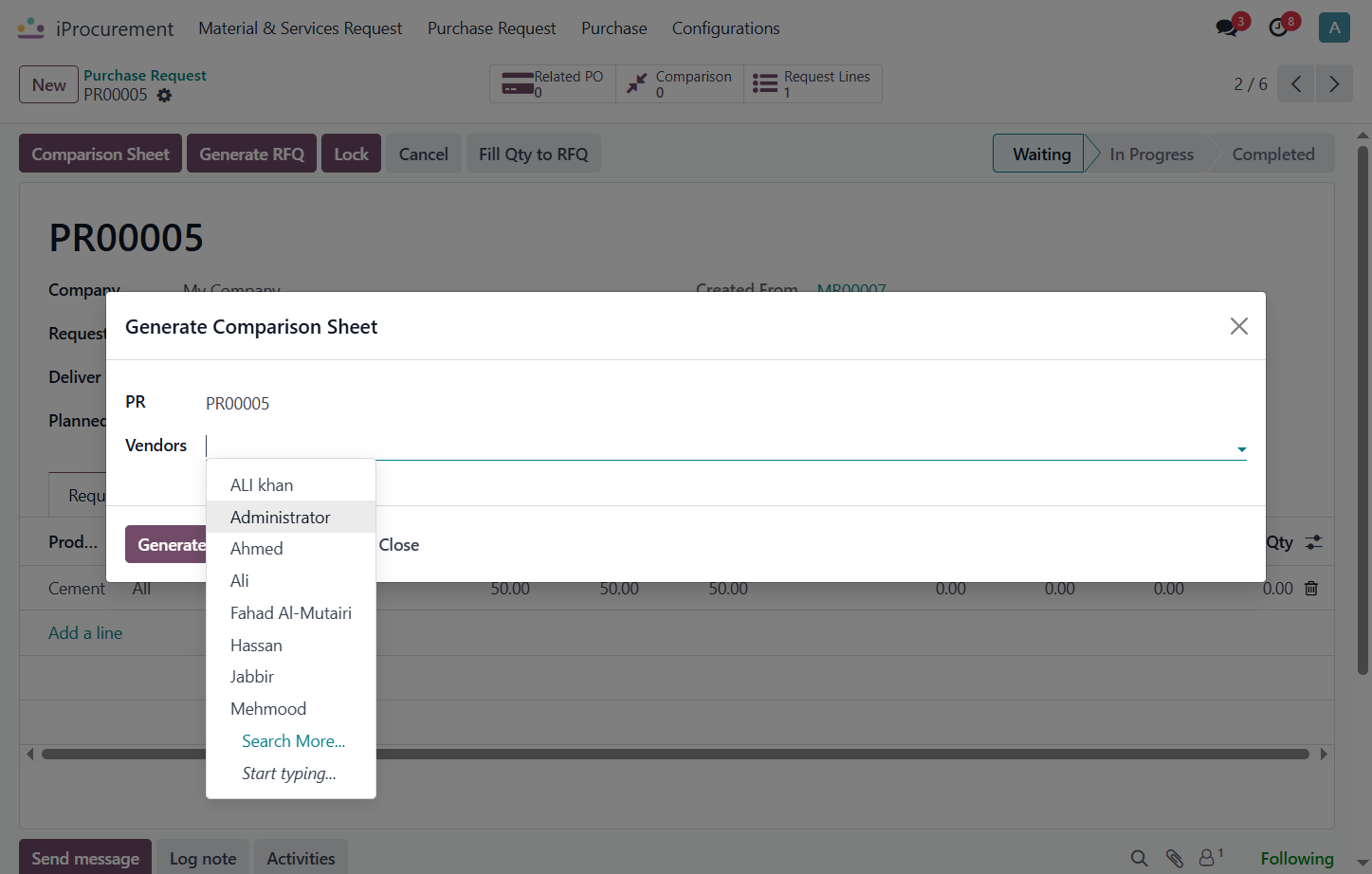
Task: Open the column settings adjust icon
Action: [1313, 542]
